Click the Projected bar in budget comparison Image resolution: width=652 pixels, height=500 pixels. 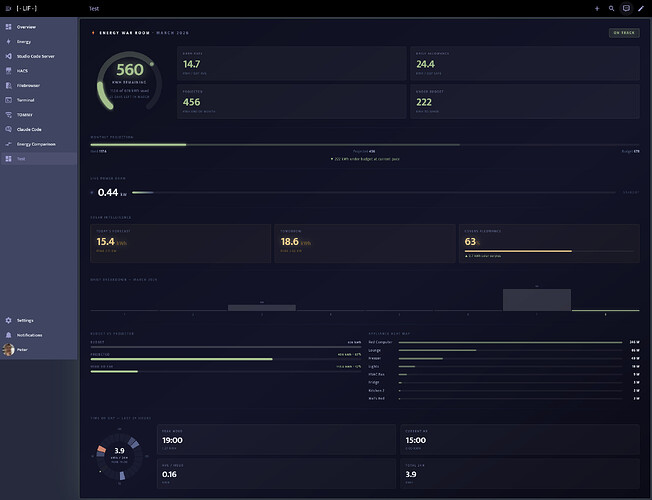click(x=226, y=359)
